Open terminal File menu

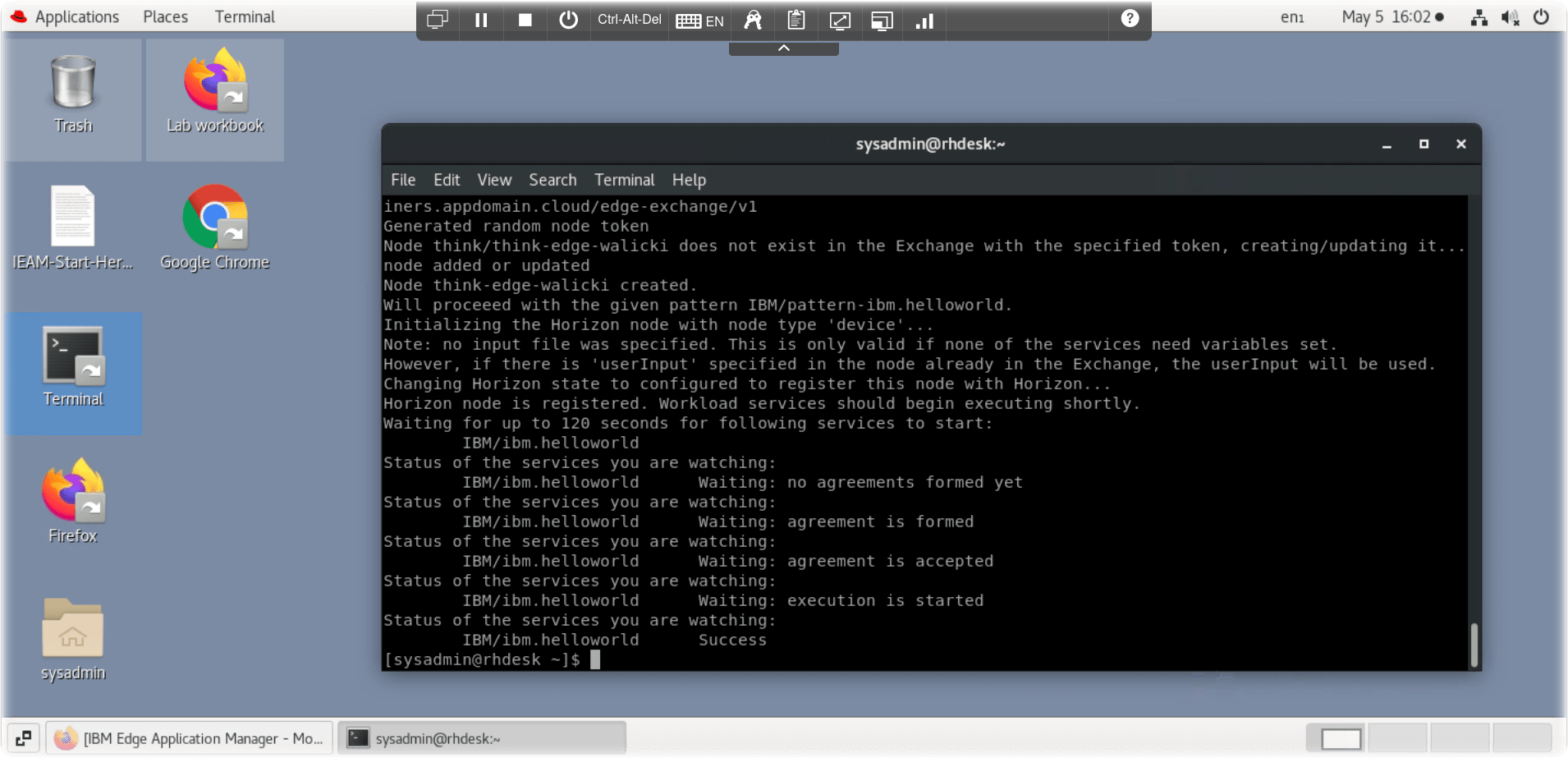pos(403,180)
